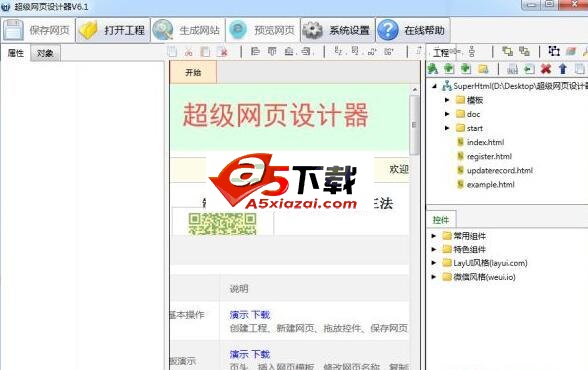This screenshot has width=588, height=370.
Task: Collapse the SuperHtml project root node
Action: [x=434, y=86]
